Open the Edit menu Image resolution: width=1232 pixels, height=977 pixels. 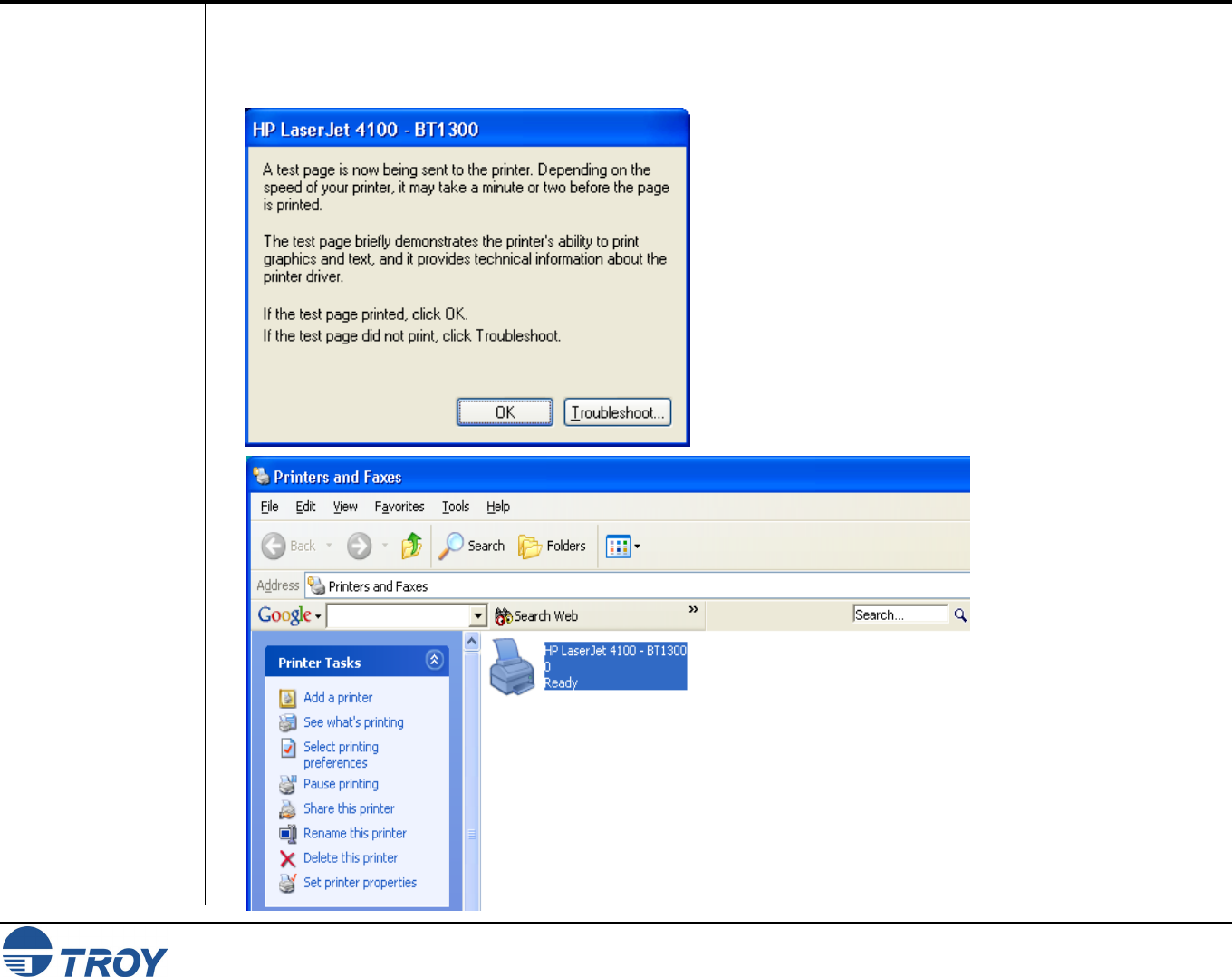[305, 507]
